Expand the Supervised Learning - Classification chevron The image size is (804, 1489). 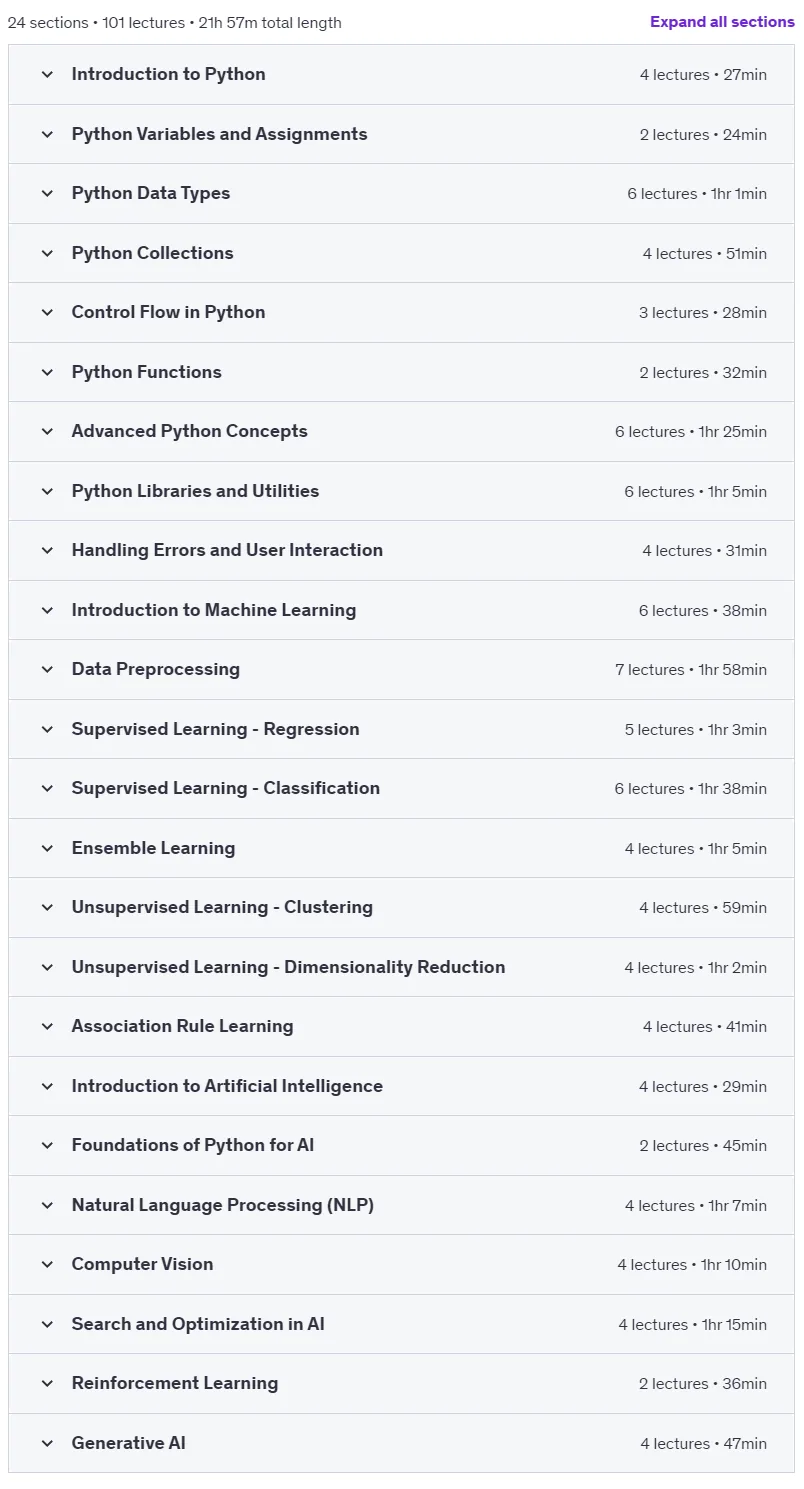(47, 788)
